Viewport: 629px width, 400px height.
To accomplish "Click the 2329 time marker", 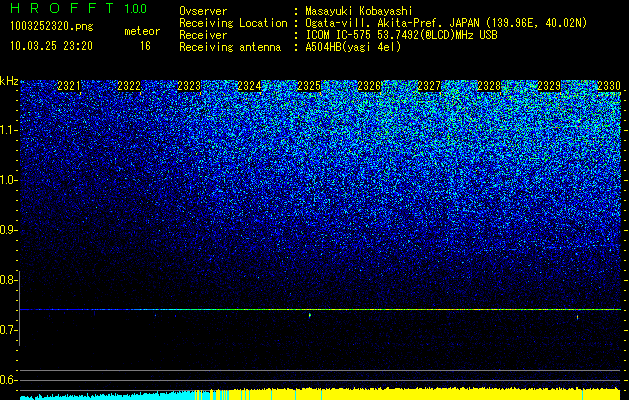I will click(x=549, y=86).
